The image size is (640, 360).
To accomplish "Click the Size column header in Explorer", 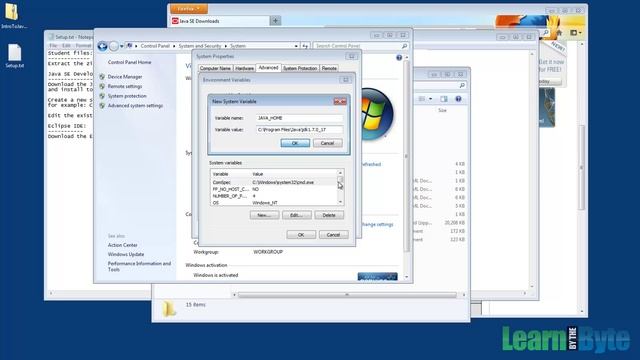I will tap(442, 111).
